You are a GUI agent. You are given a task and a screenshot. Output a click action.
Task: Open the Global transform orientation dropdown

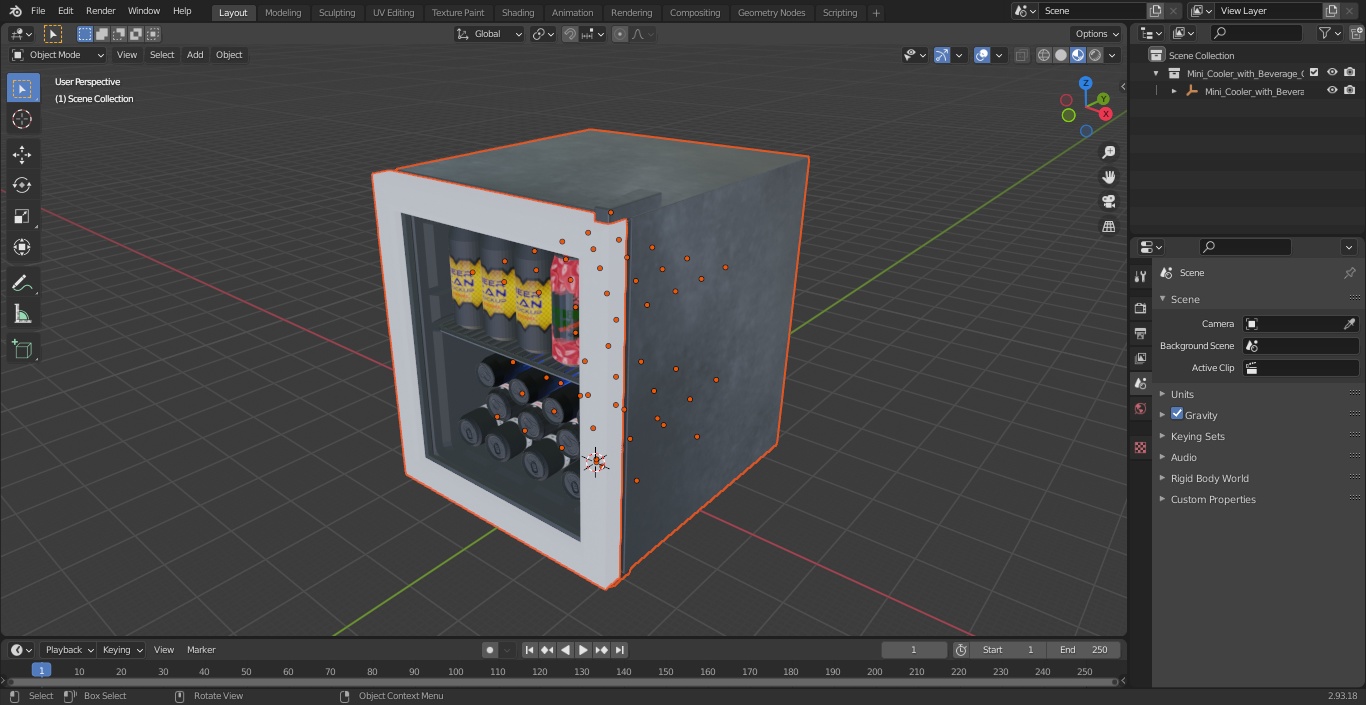(490, 34)
